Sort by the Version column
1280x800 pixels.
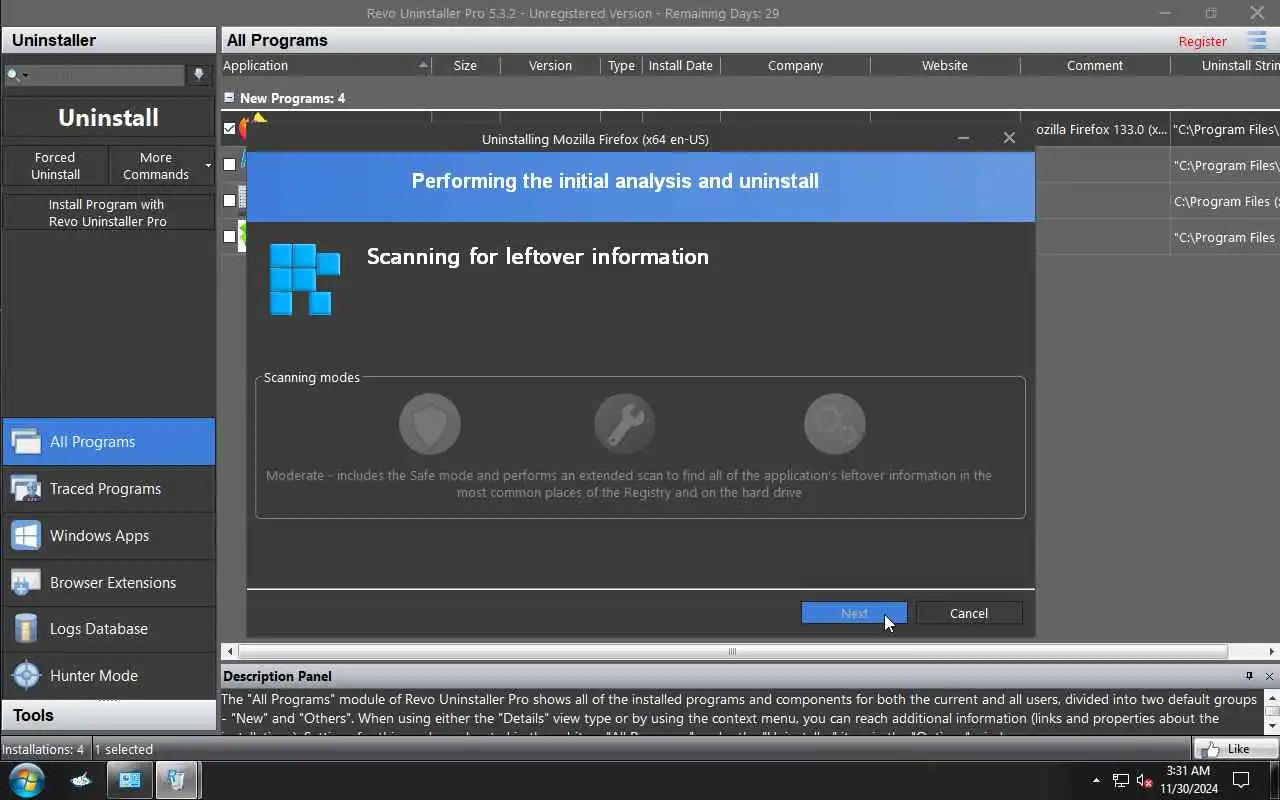tap(550, 66)
